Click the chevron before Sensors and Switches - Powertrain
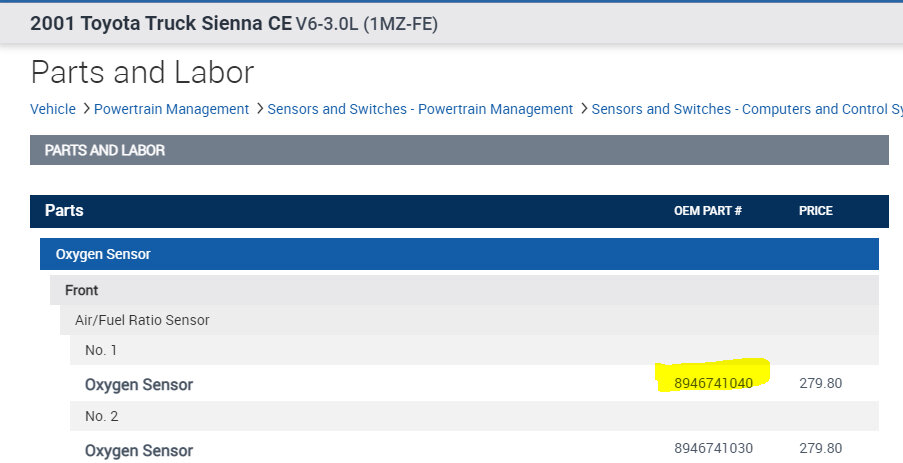Screen dimensions: 903x463 point(259,108)
